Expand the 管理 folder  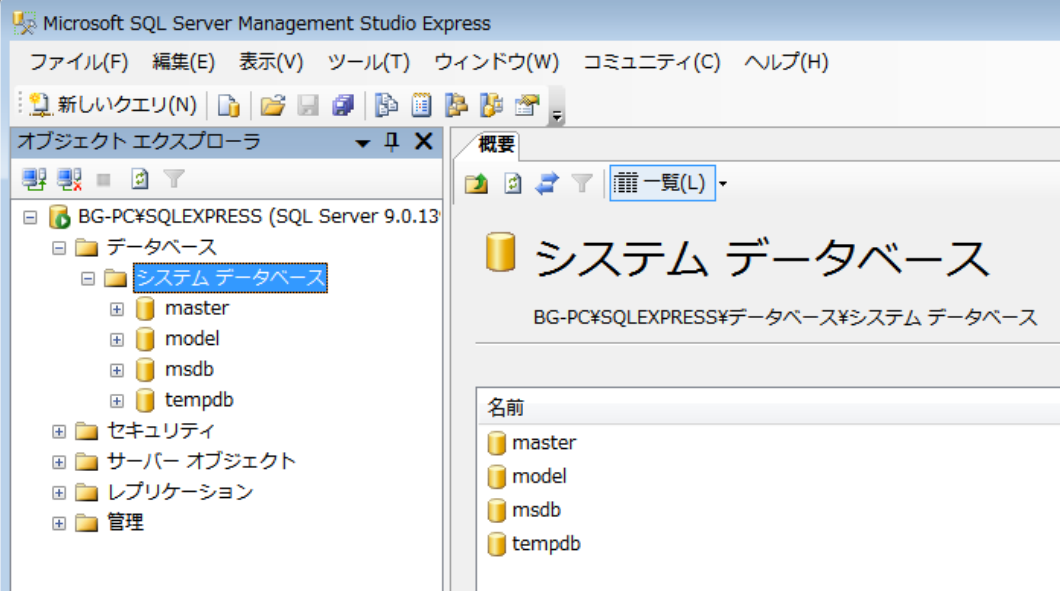pyautogui.click(x=59, y=523)
